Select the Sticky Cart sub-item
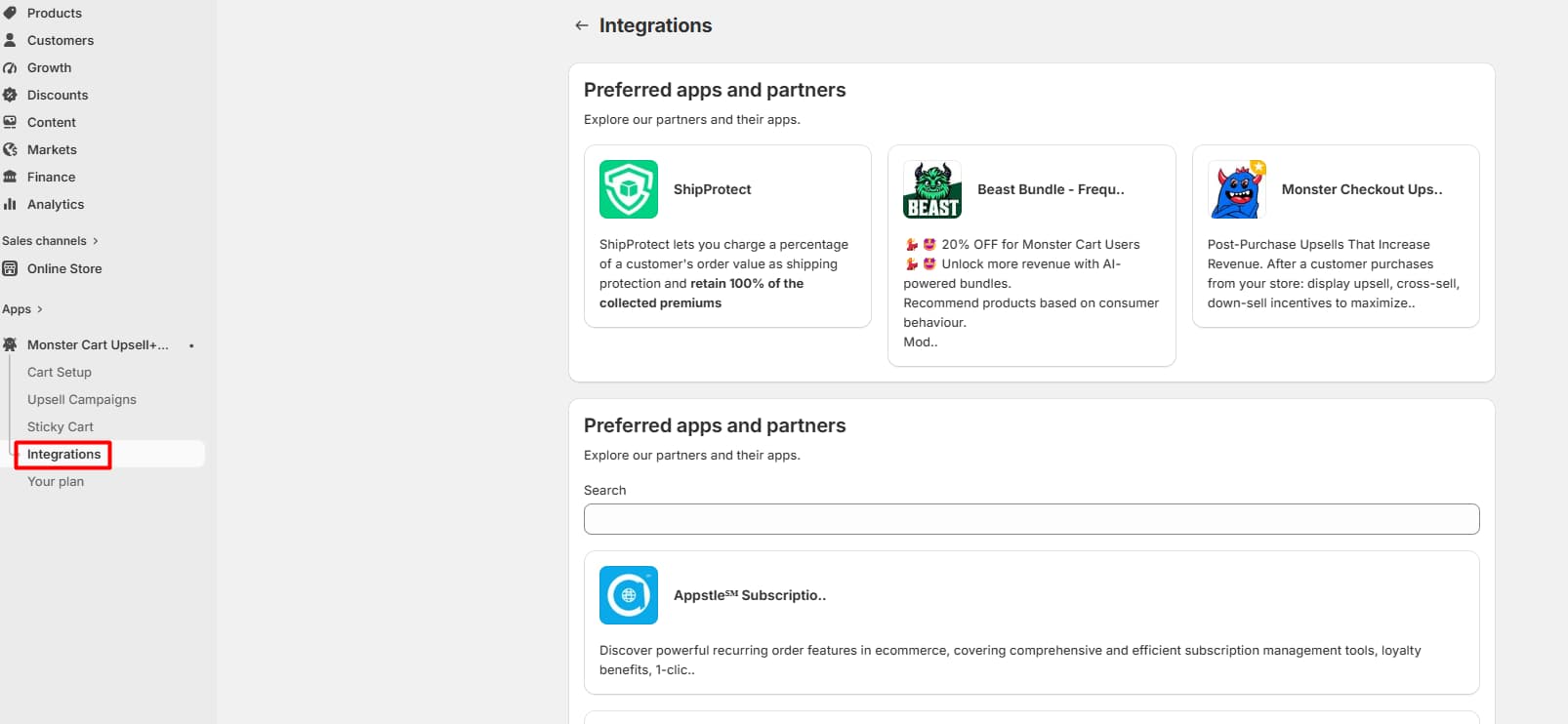 pyautogui.click(x=61, y=426)
